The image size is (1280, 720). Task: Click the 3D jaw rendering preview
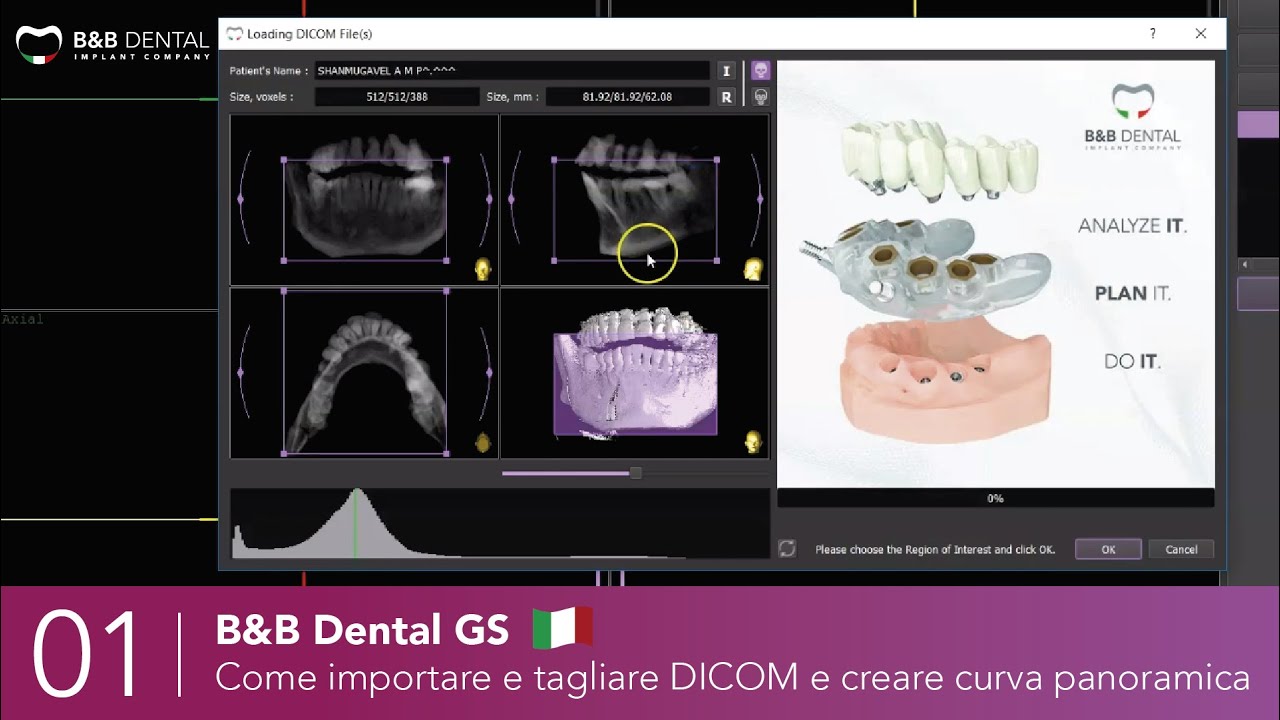click(x=635, y=372)
